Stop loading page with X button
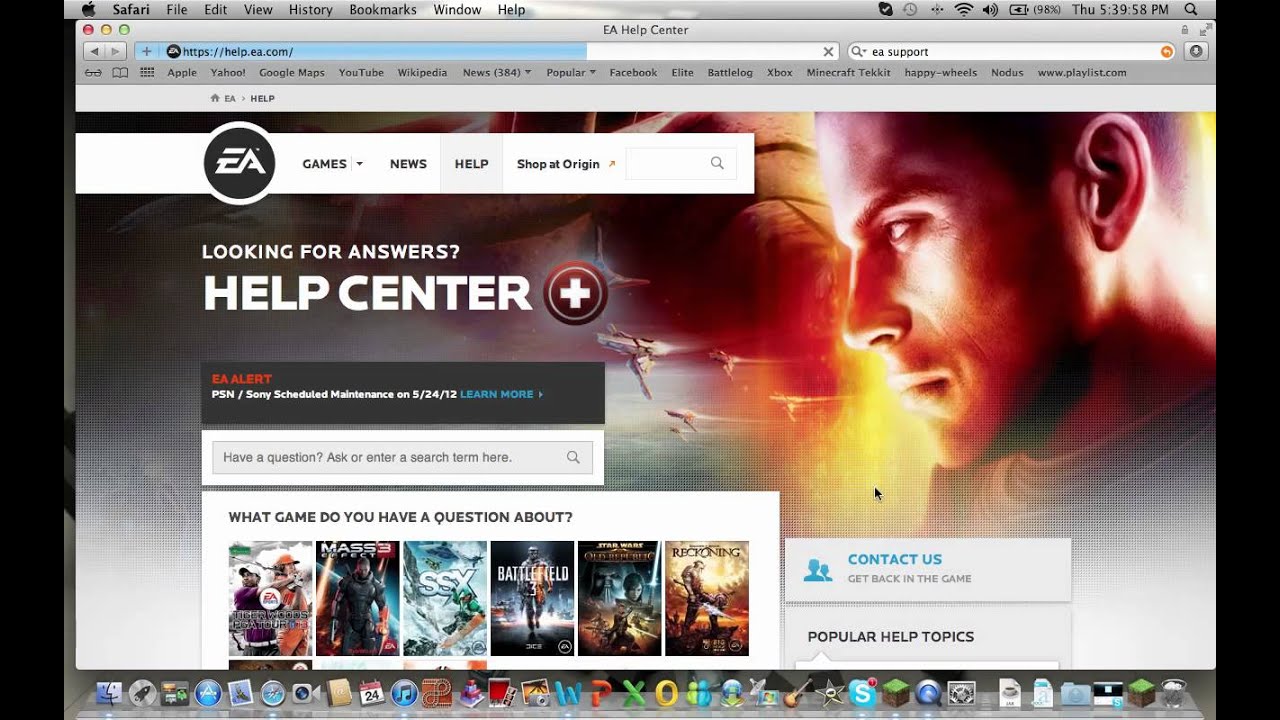Image resolution: width=1280 pixels, height=720 pixels. pos(828,51)
